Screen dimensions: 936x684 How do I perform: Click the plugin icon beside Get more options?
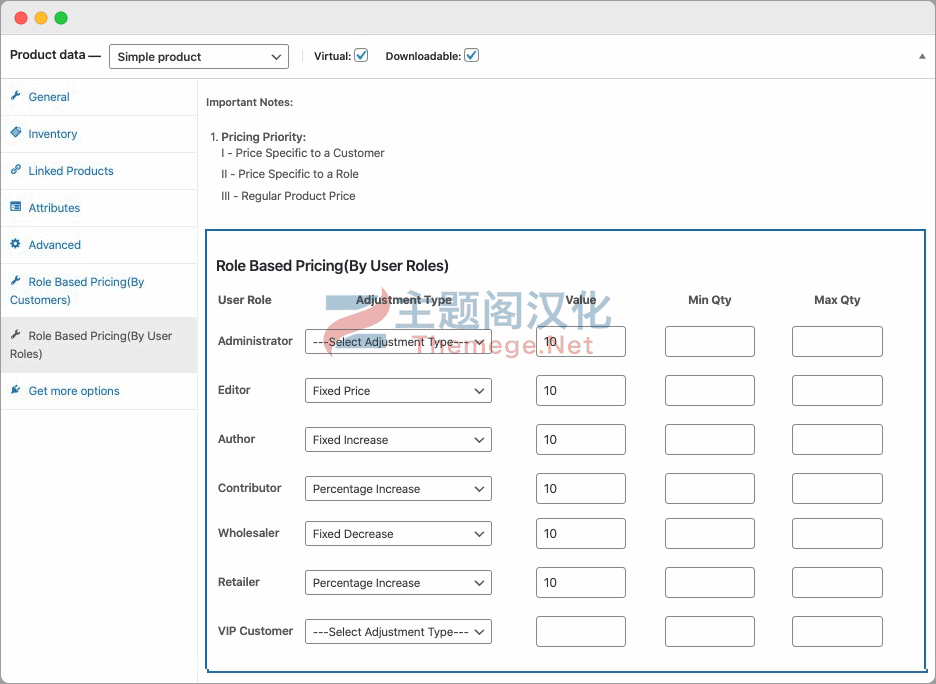16,390
